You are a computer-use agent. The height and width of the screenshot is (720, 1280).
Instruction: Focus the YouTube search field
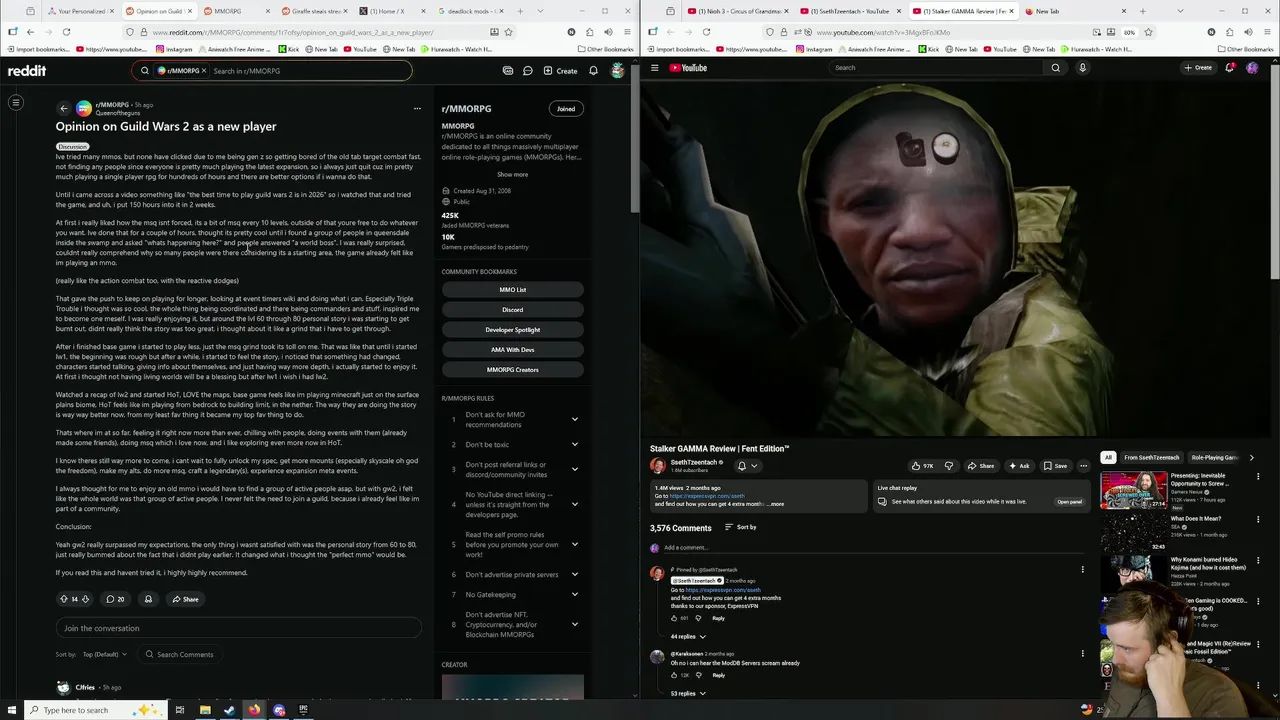[x=935, y=68]
